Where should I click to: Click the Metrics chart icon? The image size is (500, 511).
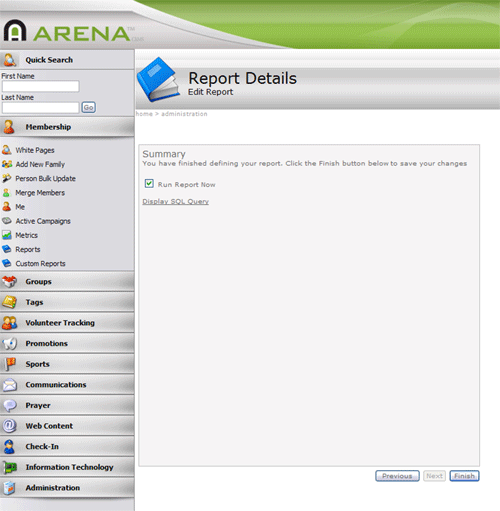pos(7,235)
